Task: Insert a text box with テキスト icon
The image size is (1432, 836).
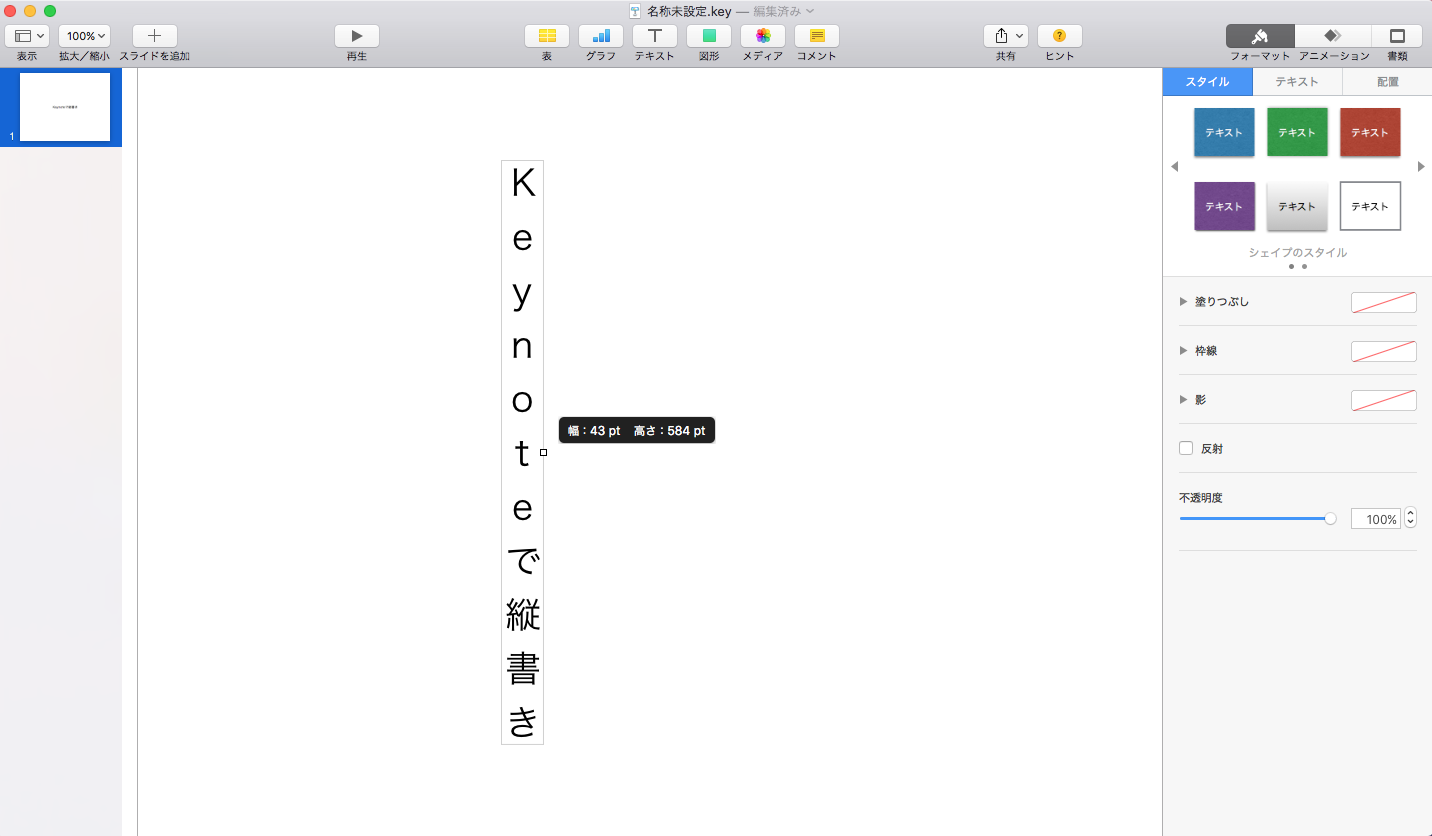Action: tap(654, 36)
